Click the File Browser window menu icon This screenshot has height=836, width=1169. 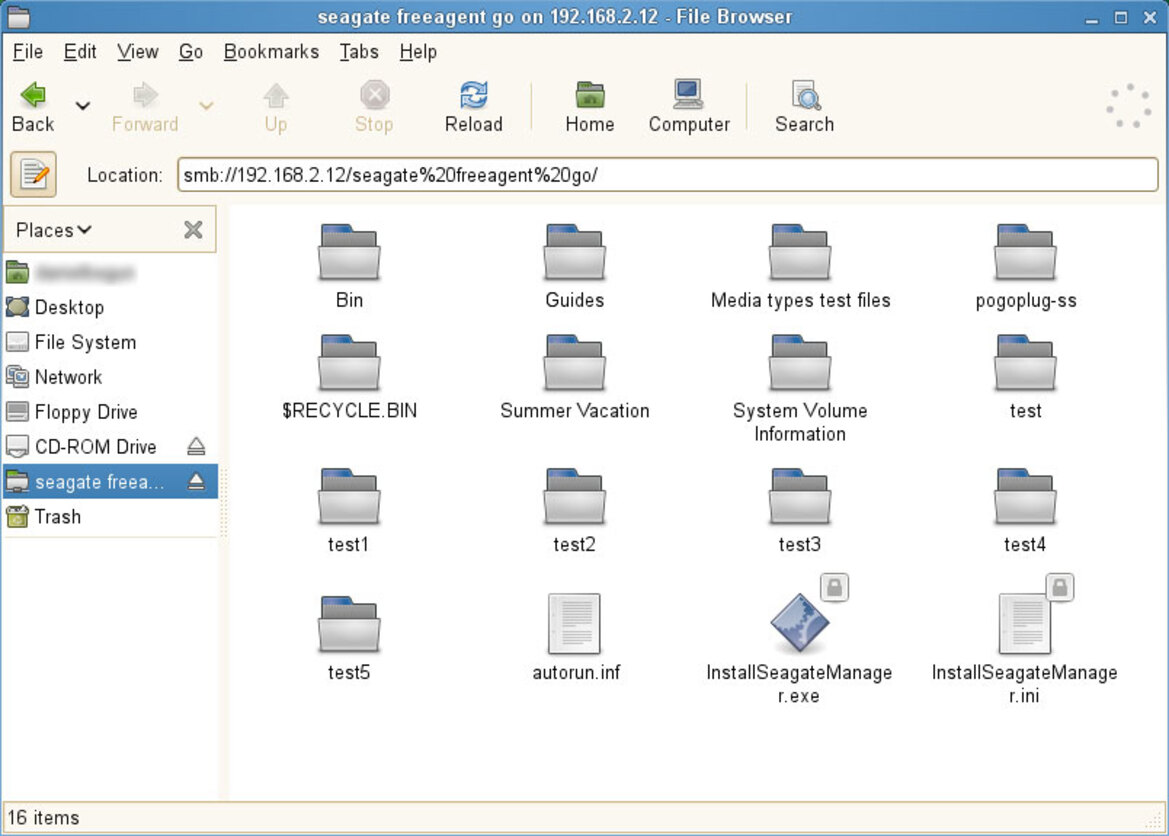point(19,16)
